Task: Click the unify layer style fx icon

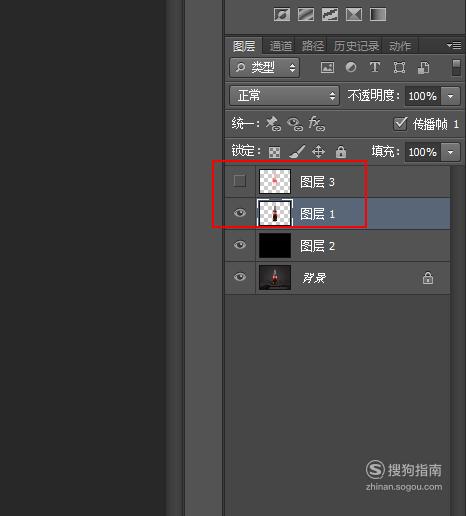Action: pyautogui.click(x=316, y=124)
